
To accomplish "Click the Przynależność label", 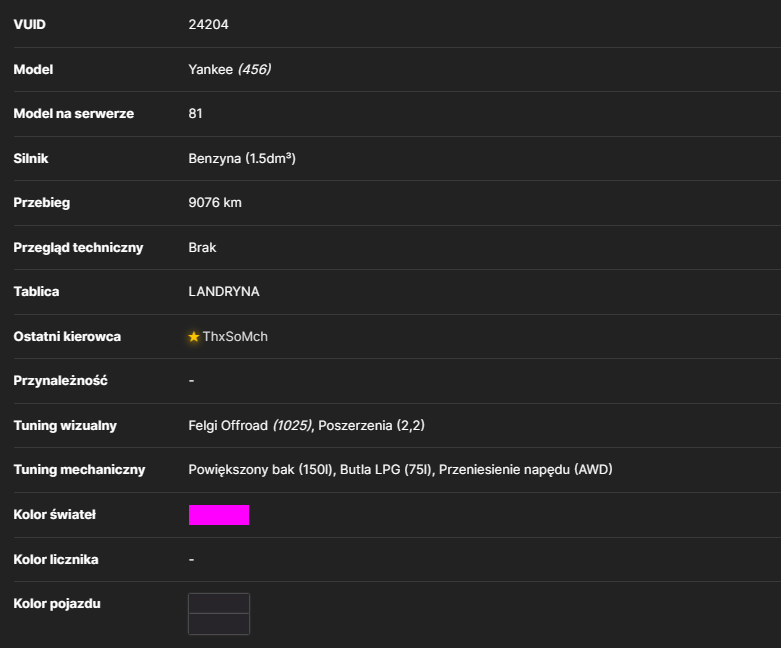I will point(60,381).
